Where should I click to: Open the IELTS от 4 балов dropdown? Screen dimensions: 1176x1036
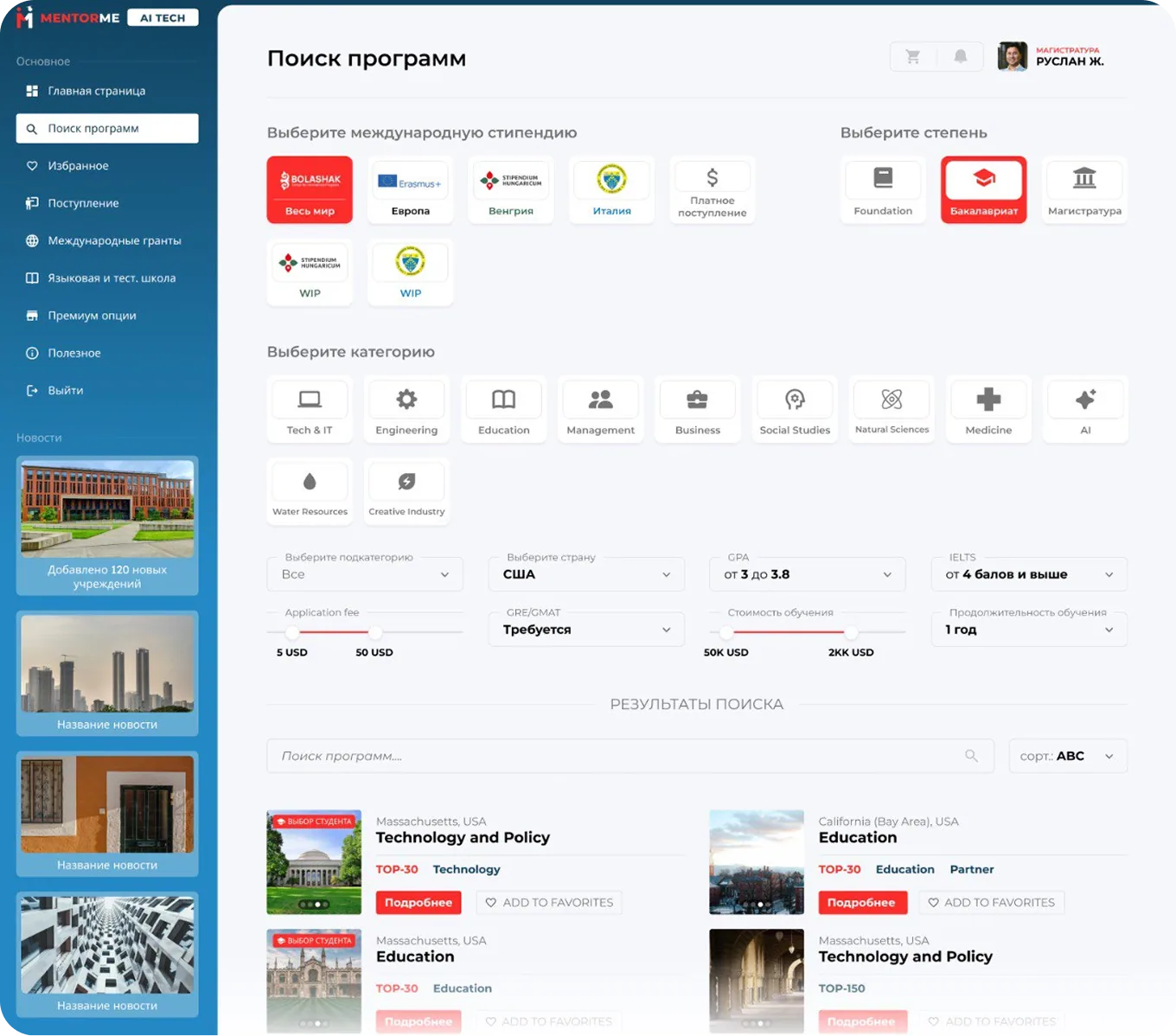[x=1029, y=574]
